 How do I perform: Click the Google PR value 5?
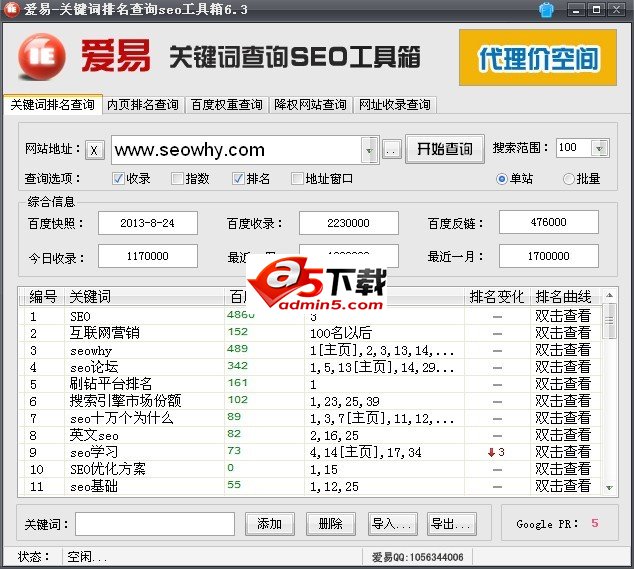[x=594, y=523]
